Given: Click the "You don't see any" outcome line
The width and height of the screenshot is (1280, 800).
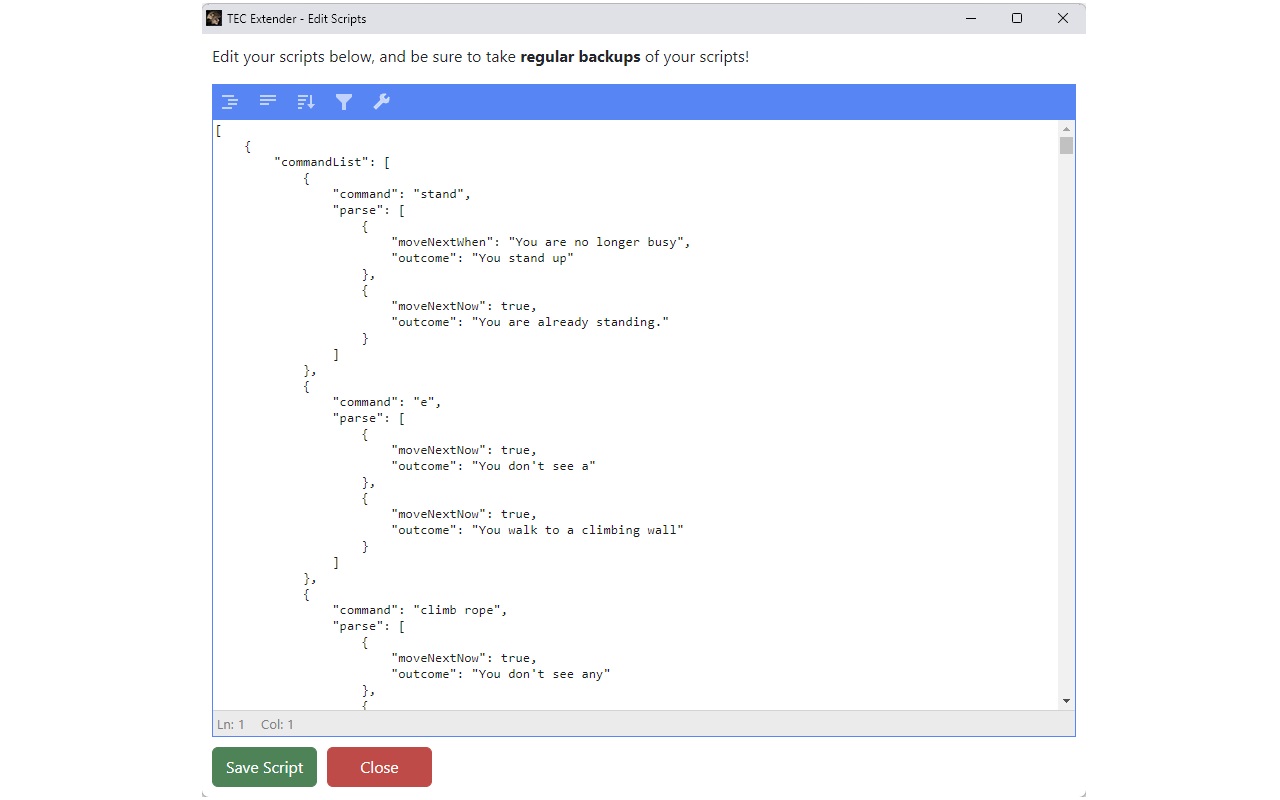Looking at the screenshot, I should 501,674.
